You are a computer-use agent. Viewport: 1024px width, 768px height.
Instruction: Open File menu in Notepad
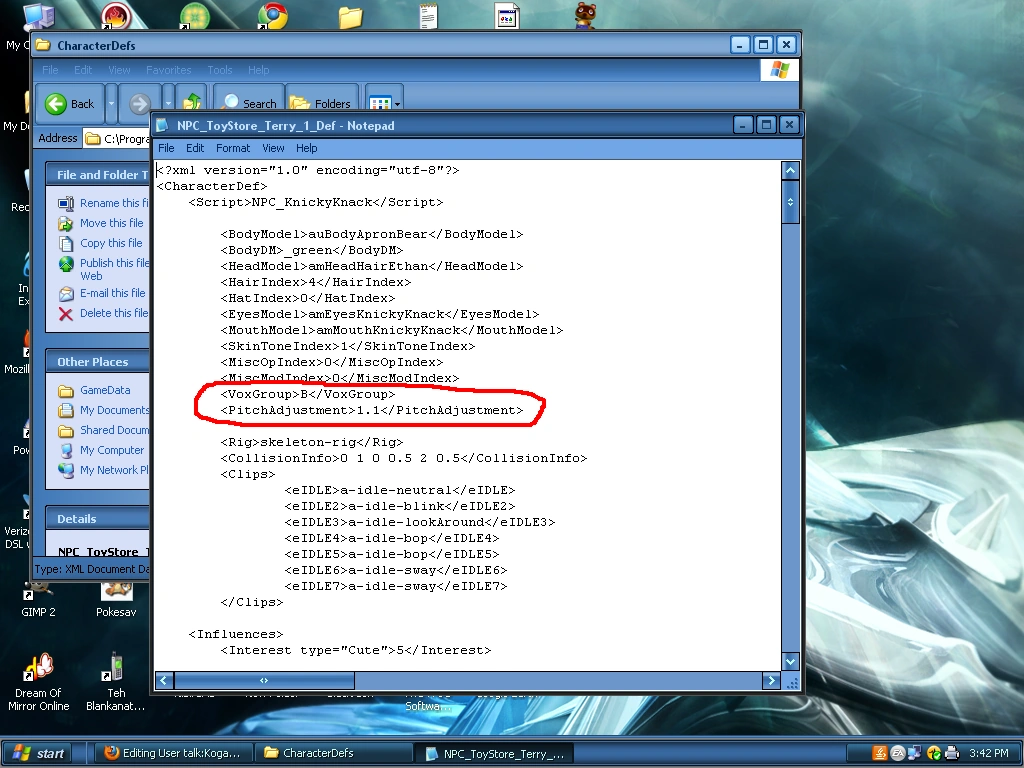[x=166, y=148]
